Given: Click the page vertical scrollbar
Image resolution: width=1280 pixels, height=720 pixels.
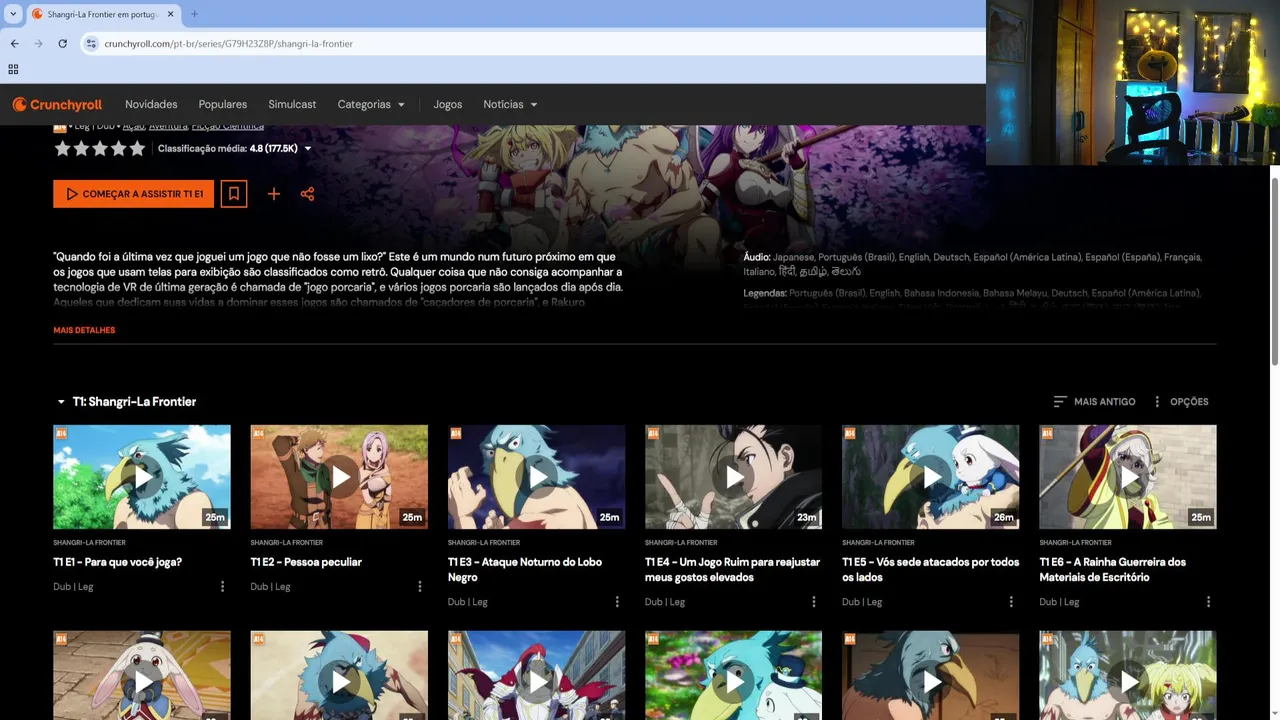Looking at the screenshot, I should (x=1274, y=270).
